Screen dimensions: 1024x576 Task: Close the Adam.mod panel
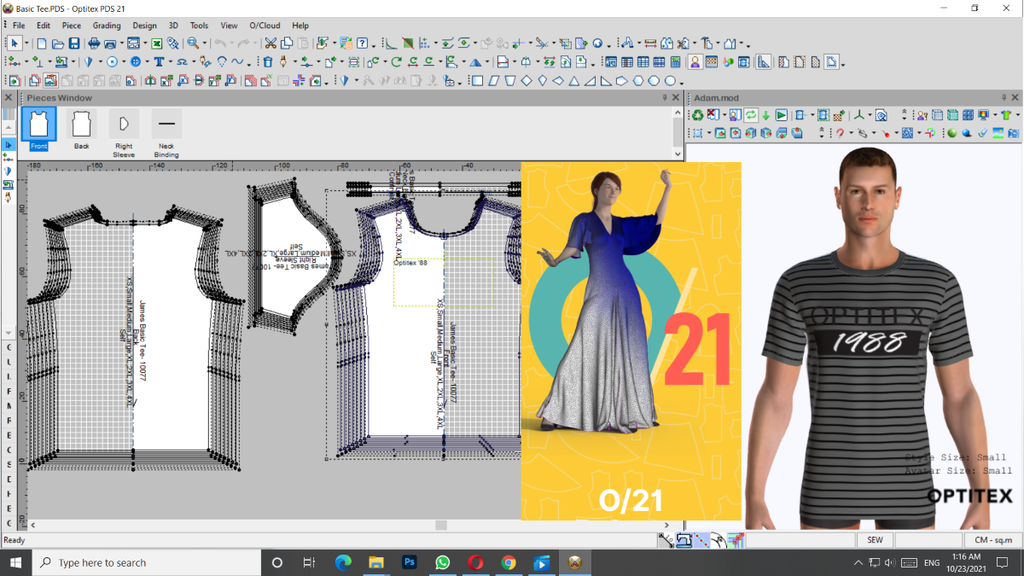click(1016, 98)
